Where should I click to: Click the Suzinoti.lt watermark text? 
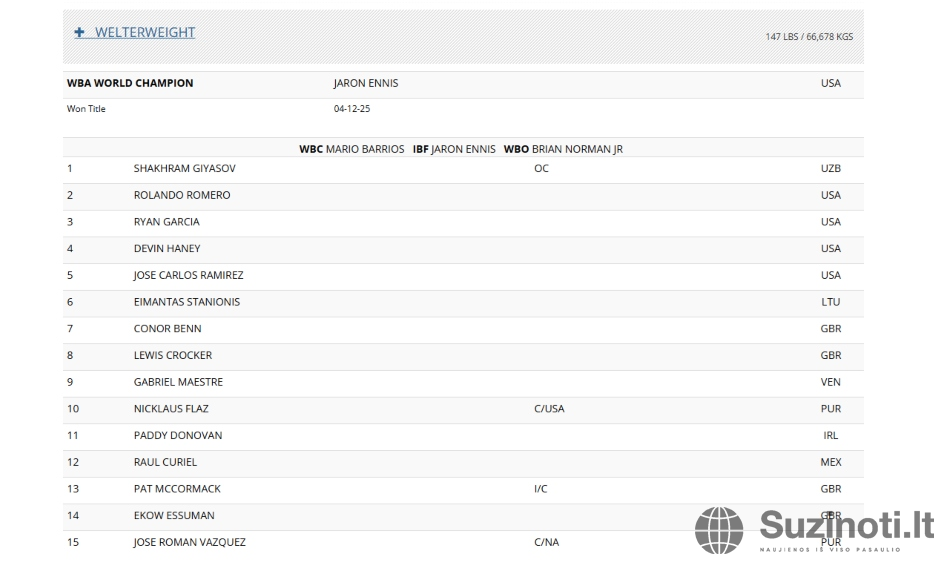[x=845, y=525]
